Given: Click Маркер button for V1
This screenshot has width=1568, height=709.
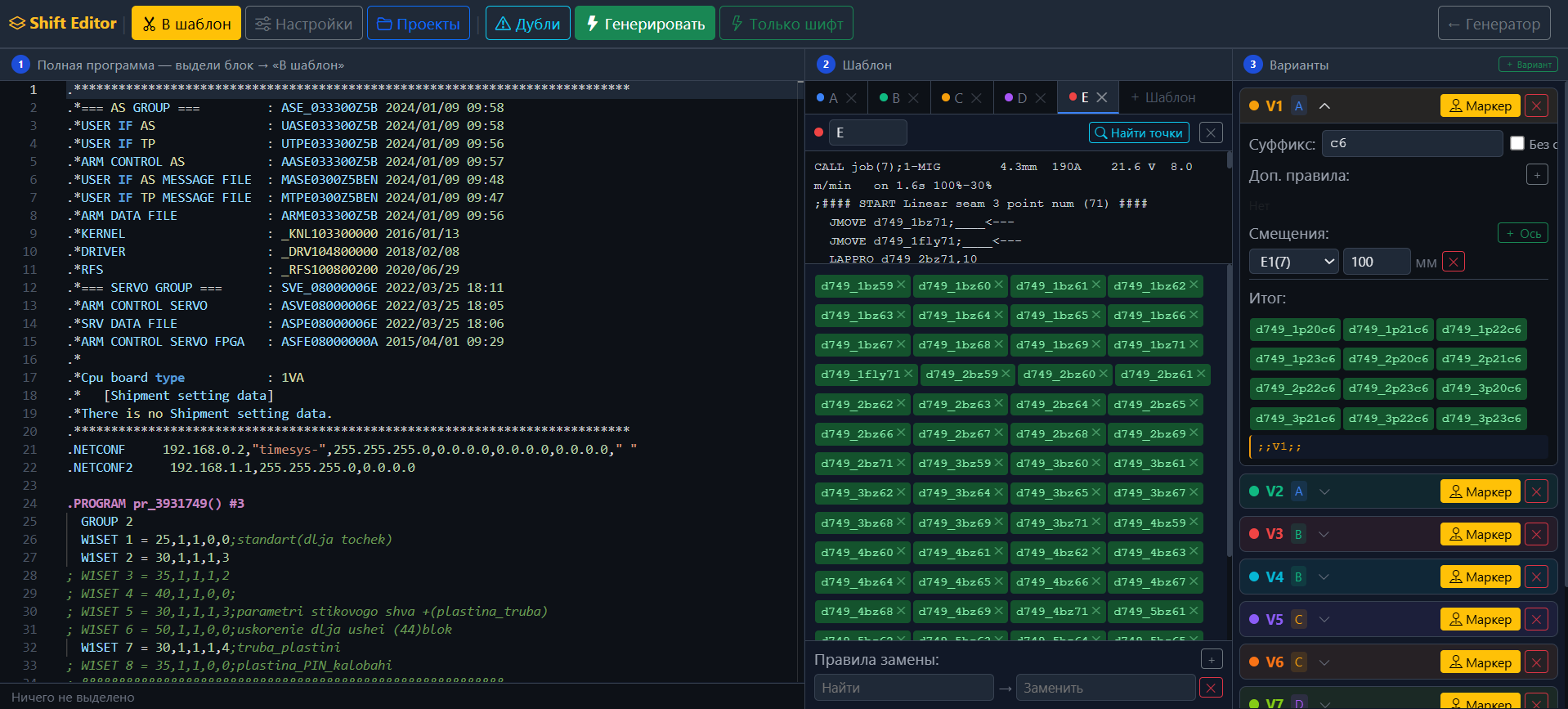Looking at the screenshot, I should 1480,105.
